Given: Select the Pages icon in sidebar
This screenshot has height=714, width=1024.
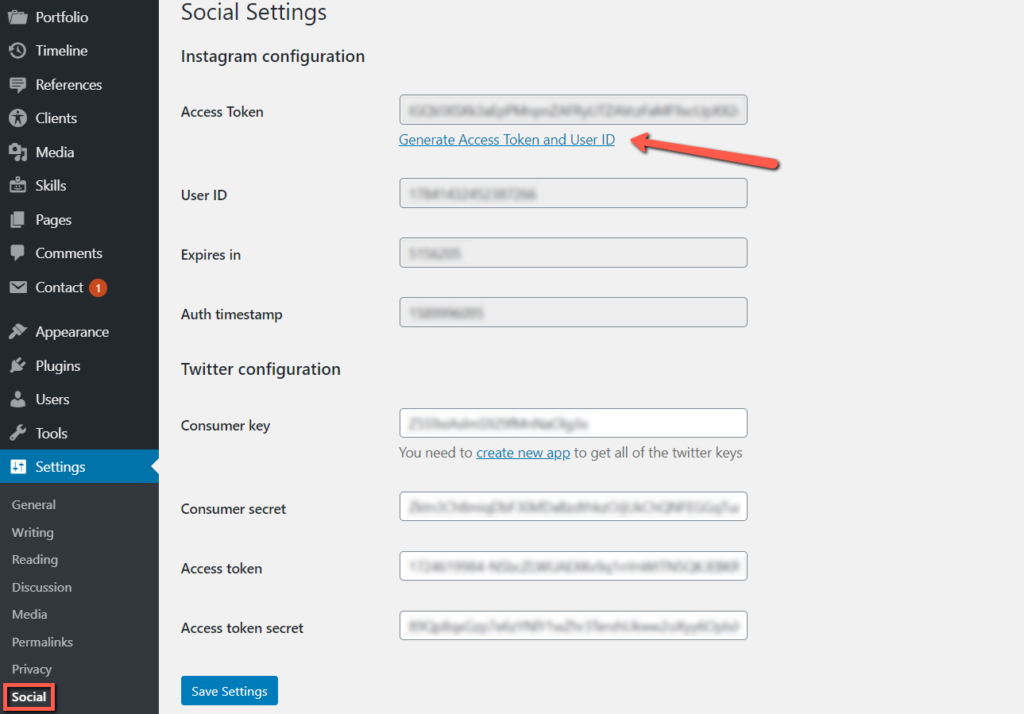Looking at the screenshot, I should click(18, 219).
